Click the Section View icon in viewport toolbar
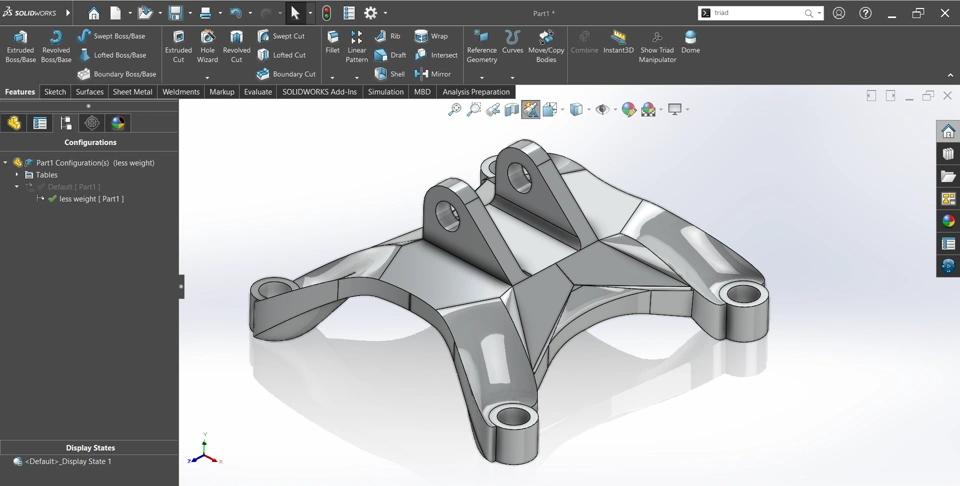The width and height of the screenshot is (960, 486). click(x=511, y=109)
